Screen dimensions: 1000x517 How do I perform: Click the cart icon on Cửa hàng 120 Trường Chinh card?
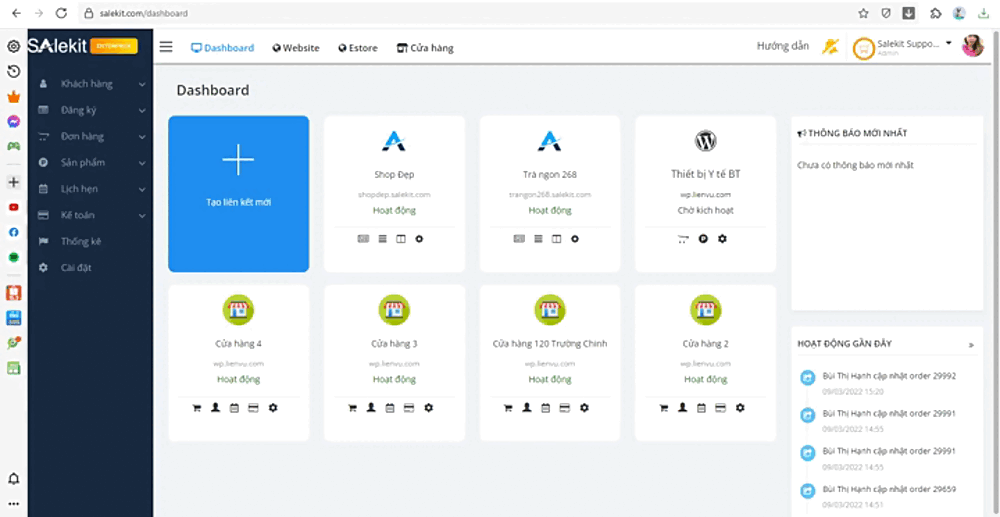(x=508, y=407)
